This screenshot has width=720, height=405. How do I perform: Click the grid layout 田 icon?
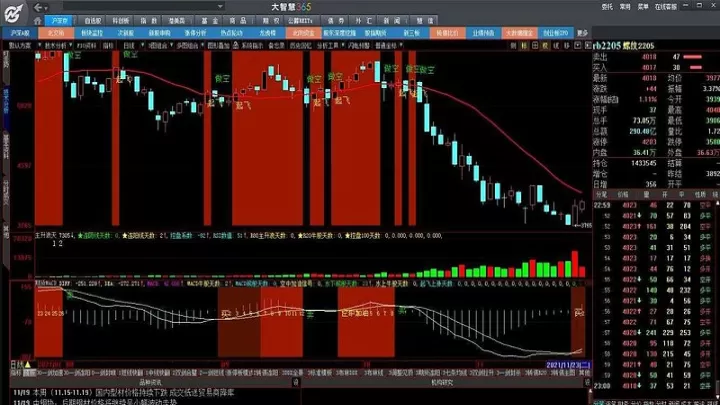[535, 45]
